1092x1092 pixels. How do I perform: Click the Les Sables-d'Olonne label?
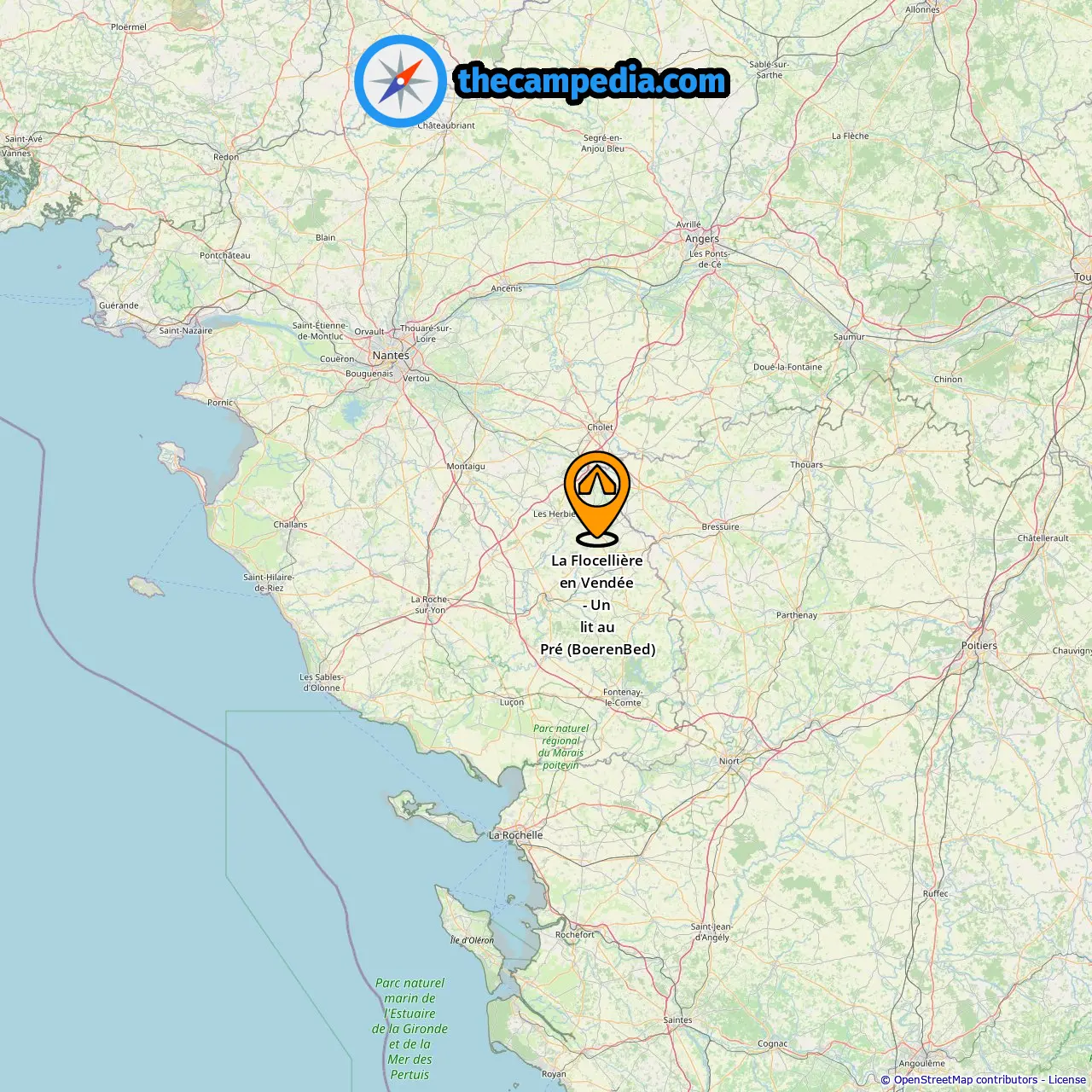coord(322,682)
